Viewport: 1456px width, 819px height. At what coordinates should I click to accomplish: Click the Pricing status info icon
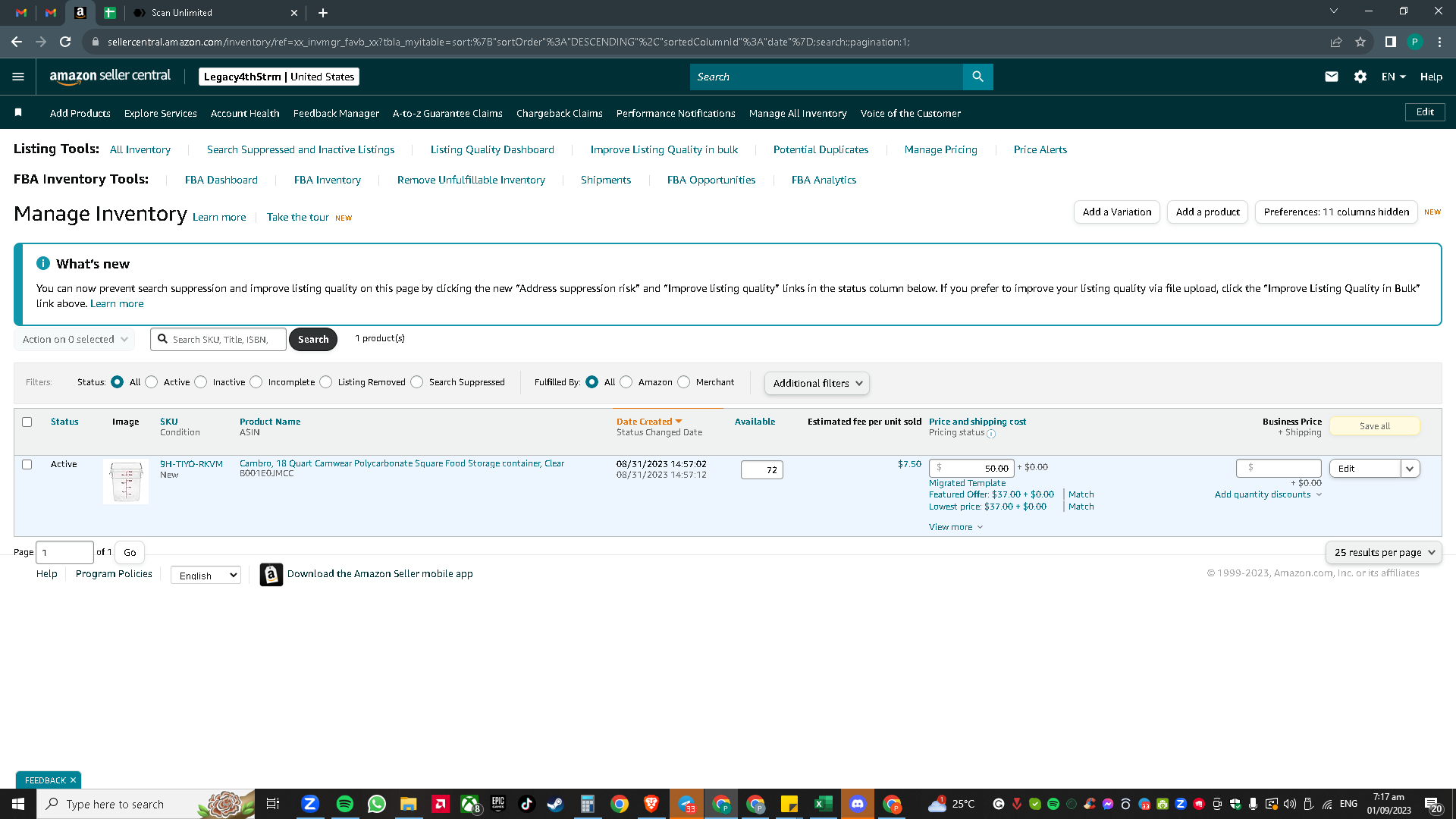click(x=991, y=434)
